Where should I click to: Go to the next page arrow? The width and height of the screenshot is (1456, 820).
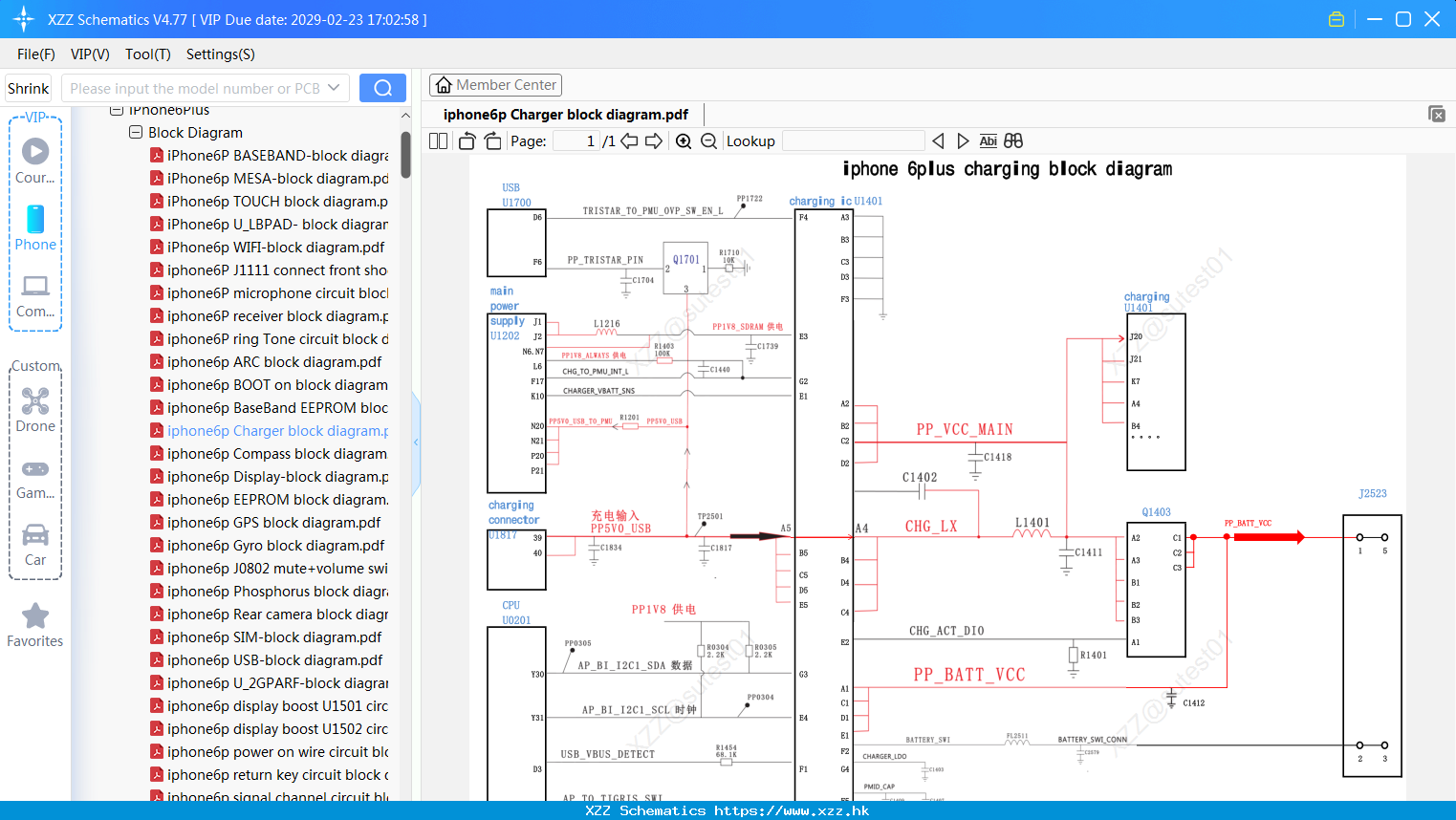(x=654, y=141)
